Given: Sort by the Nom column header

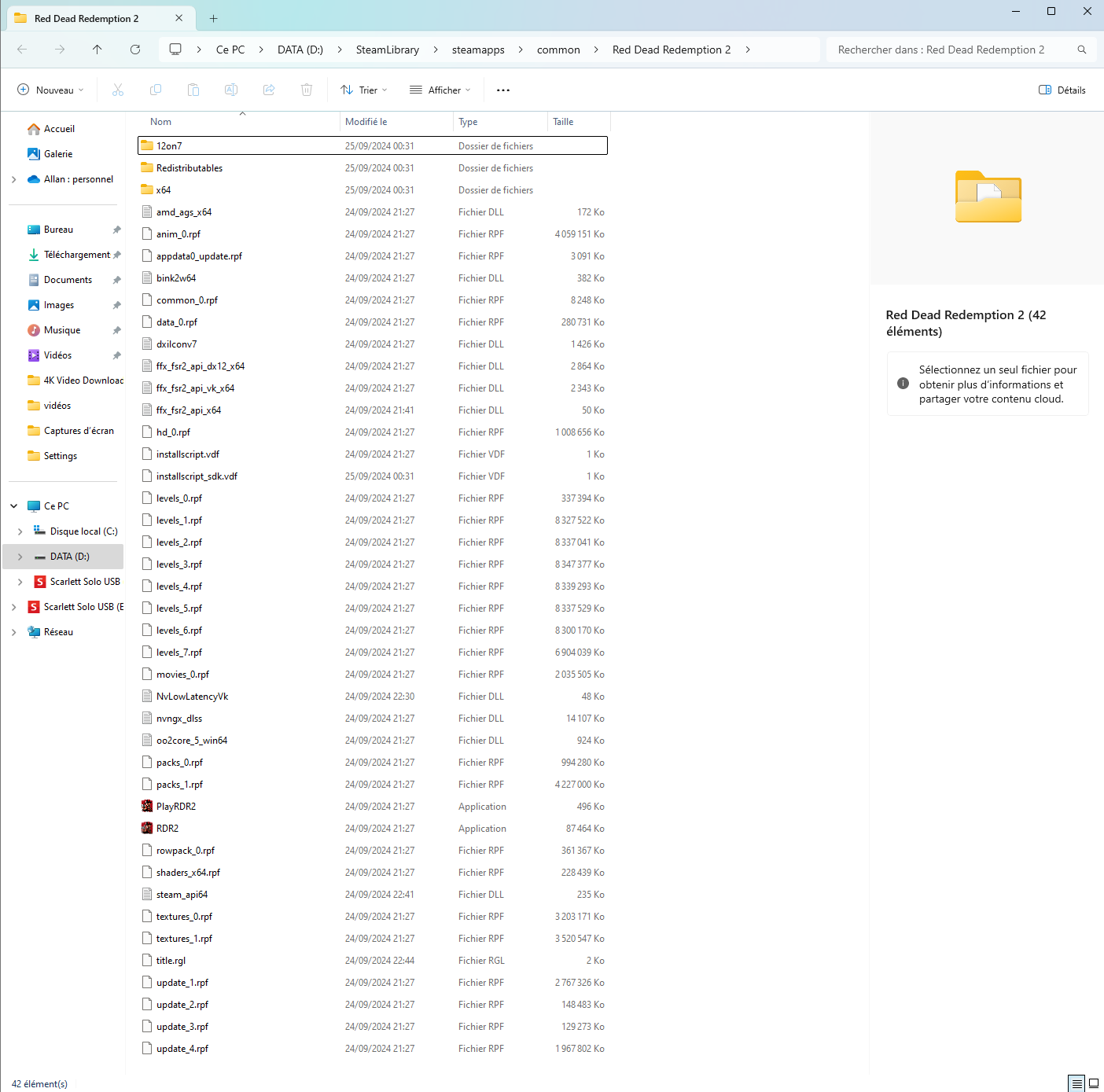Looking at the screenshot, I should coord(241,122).
